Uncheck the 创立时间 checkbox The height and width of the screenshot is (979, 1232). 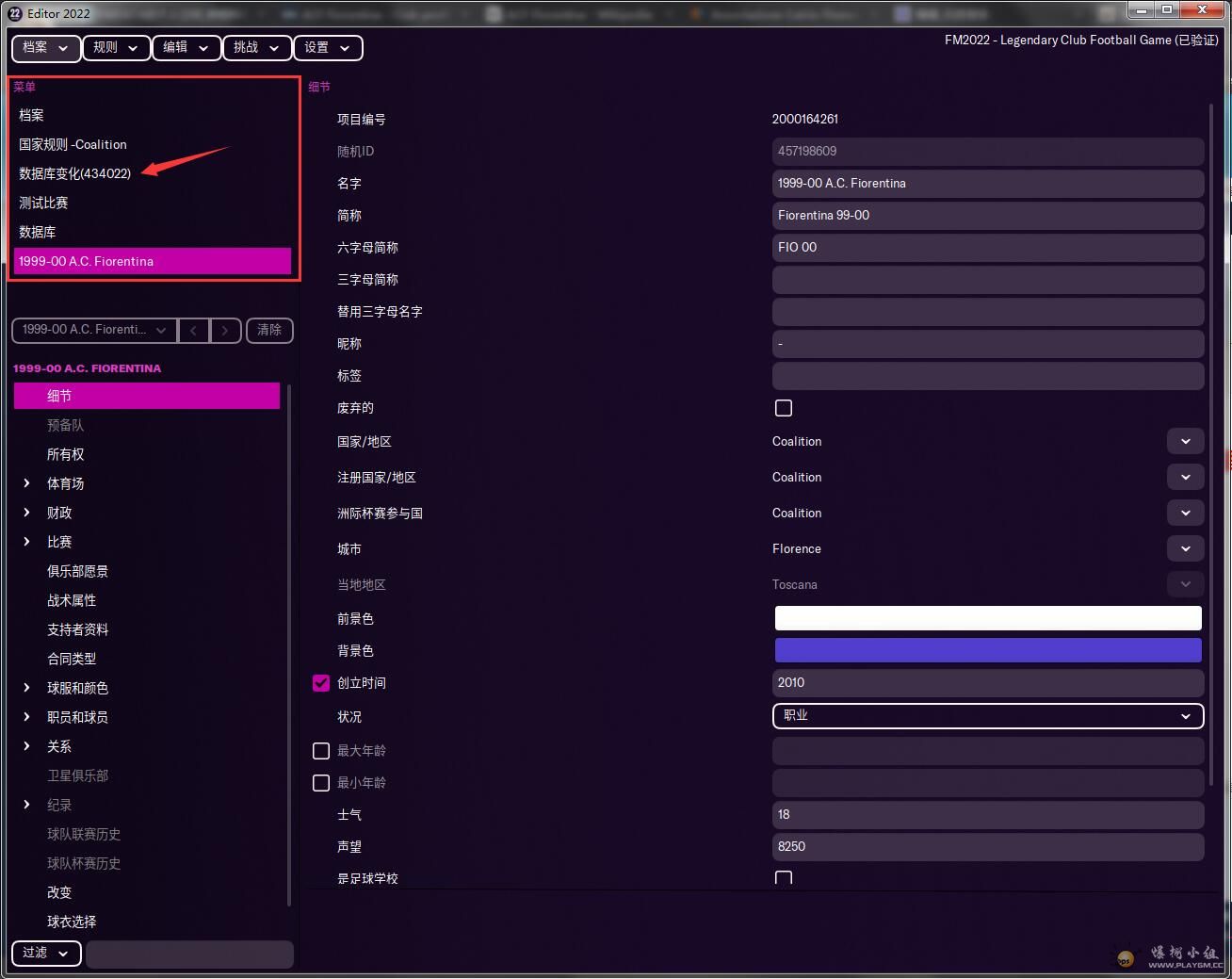pyautogui.click(x=321, y=683)
